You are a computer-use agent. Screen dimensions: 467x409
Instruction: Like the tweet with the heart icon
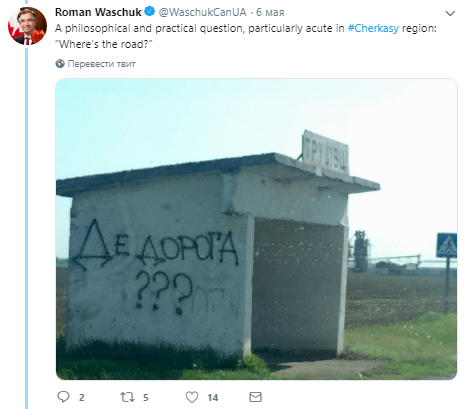[192, 397]
